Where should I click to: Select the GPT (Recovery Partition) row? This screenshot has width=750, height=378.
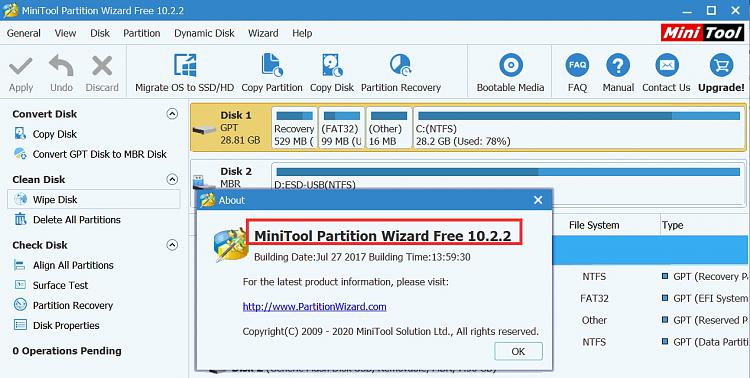[x=651, y=277]
